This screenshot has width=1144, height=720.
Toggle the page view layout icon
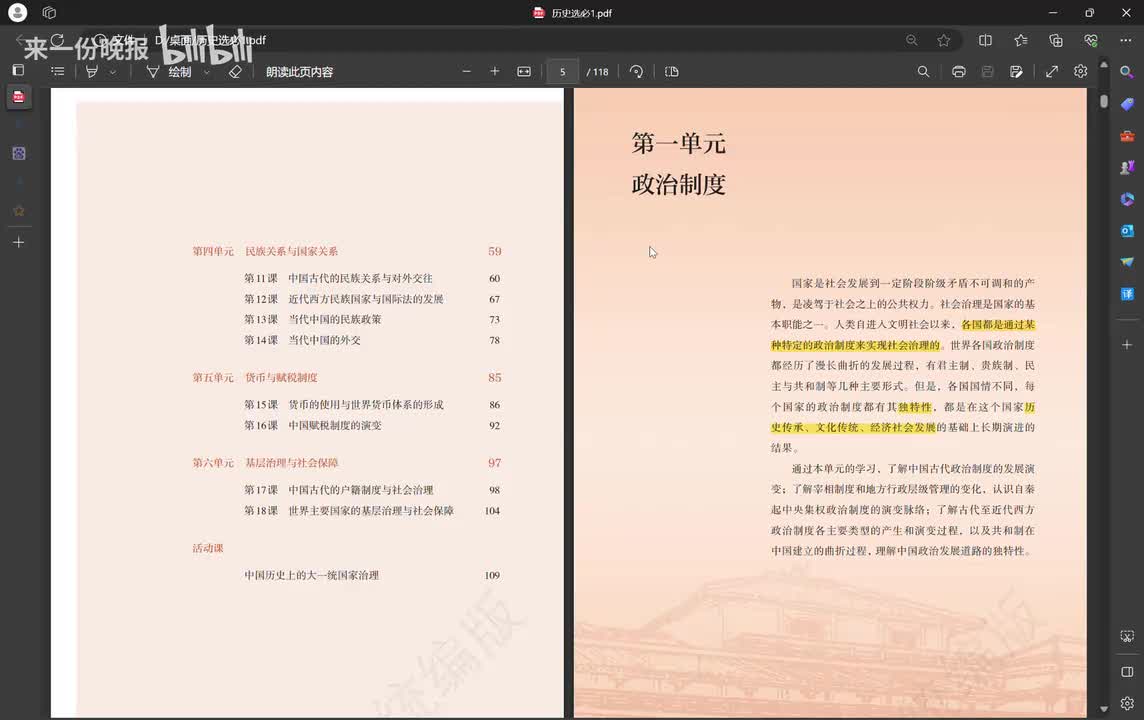(672, 71)
